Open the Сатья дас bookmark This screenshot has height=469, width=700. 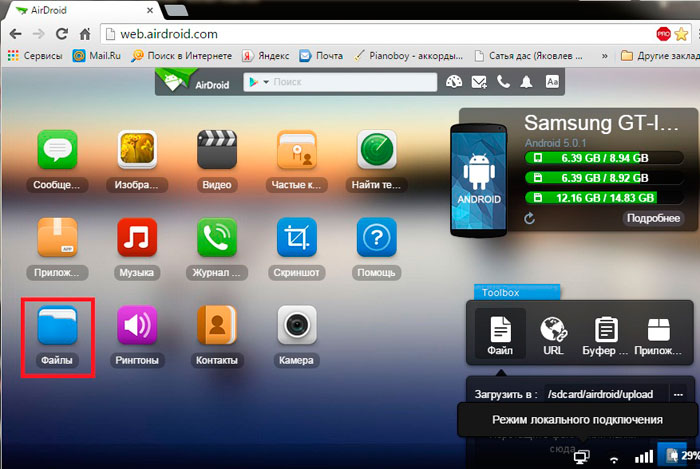[529, 56]
